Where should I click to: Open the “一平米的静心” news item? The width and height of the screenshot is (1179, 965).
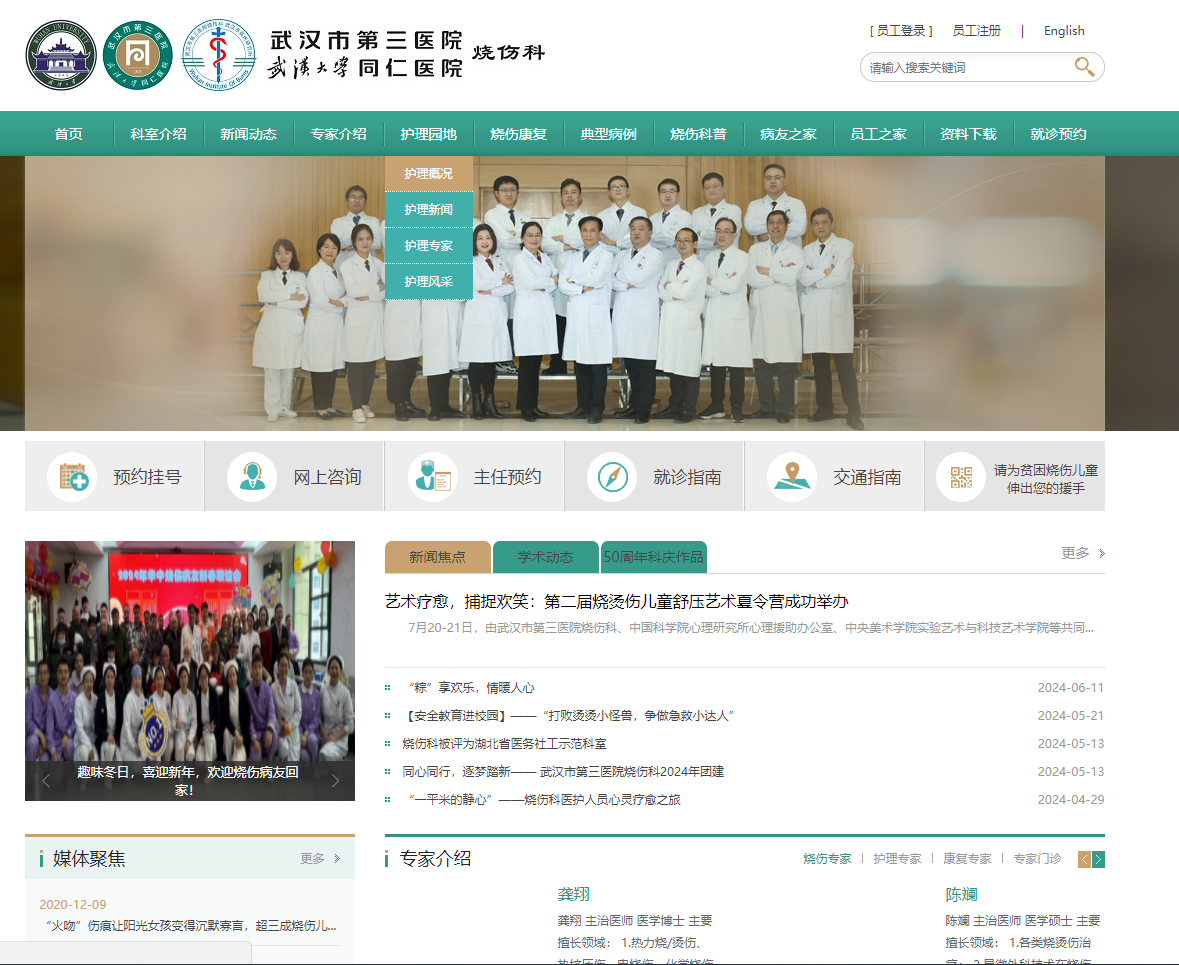point(544,800)
